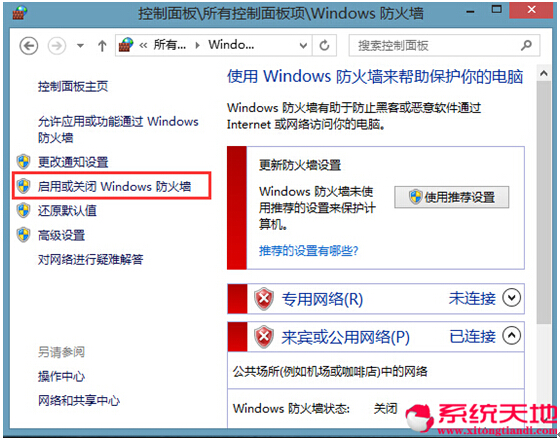Click the shield icon beside 更改通知设置
This screenshot has width=560, height=440.
[24, 162]
